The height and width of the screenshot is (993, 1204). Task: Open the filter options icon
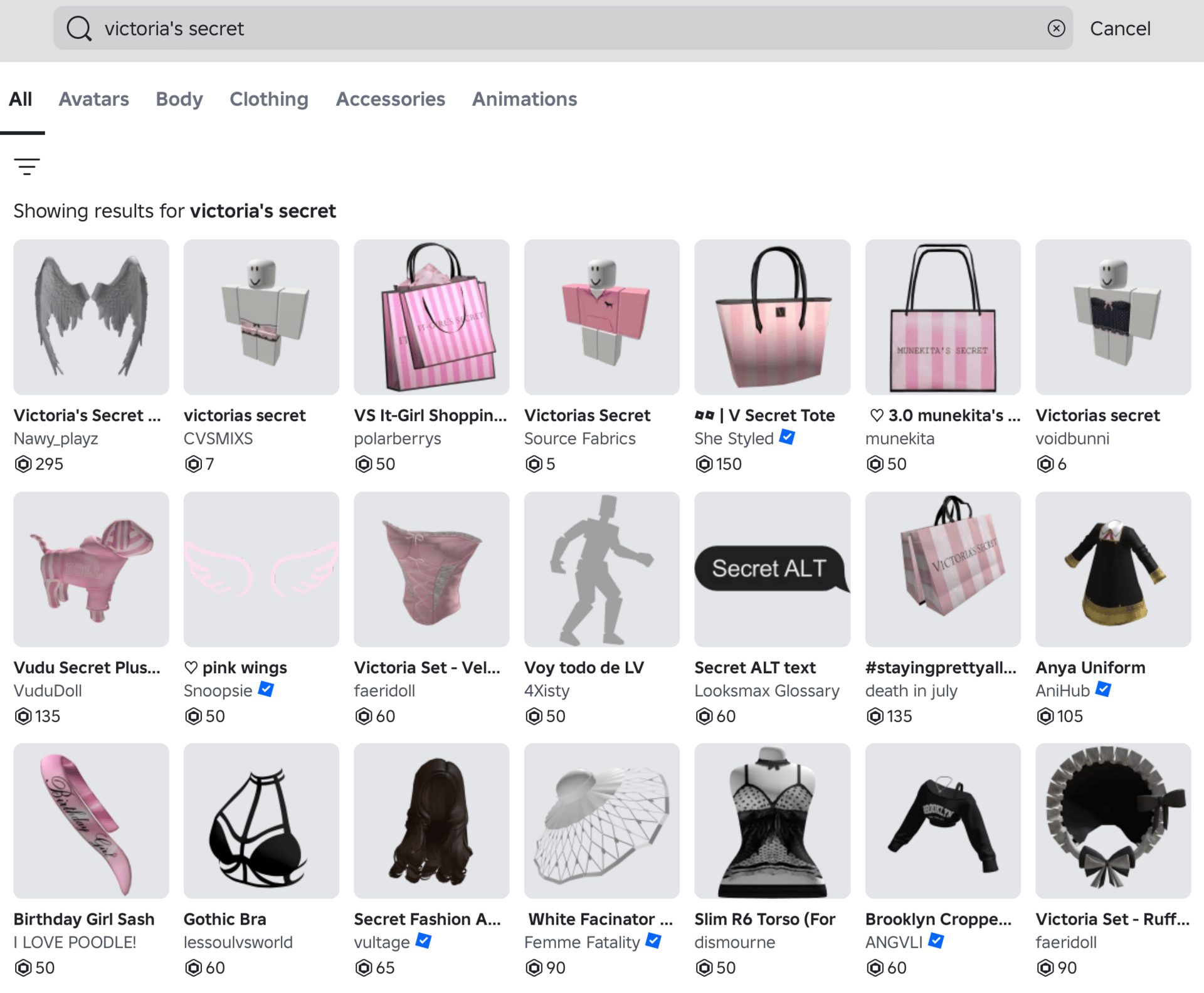pos(27,167)
